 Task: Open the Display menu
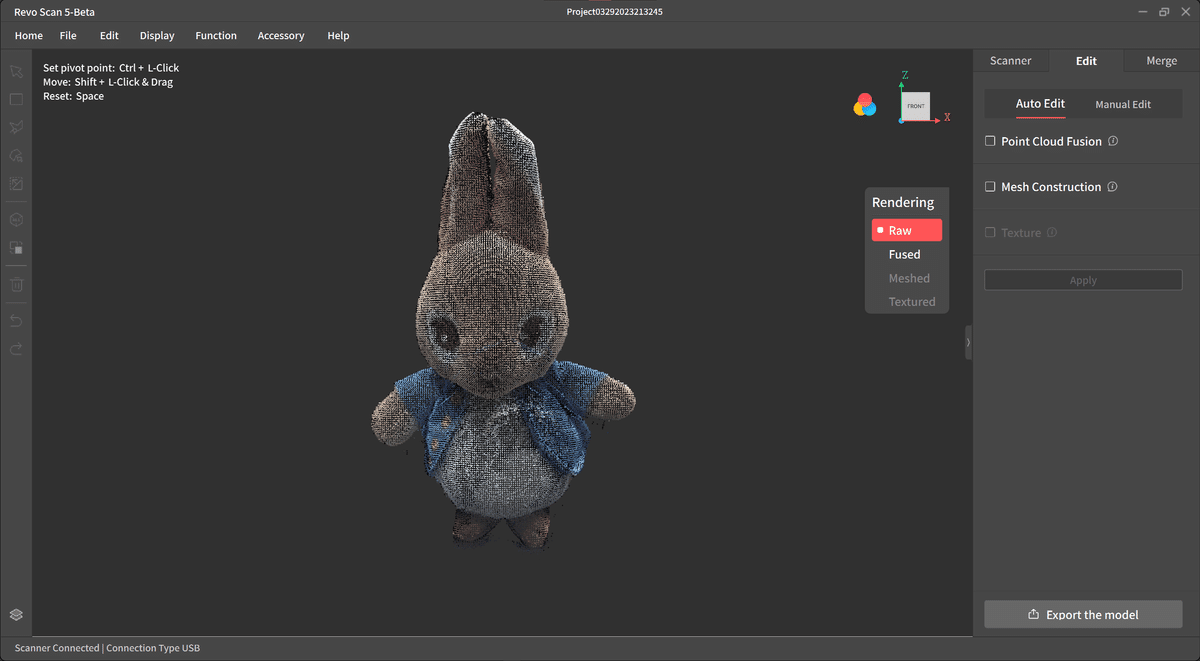[x=157, y=35]
